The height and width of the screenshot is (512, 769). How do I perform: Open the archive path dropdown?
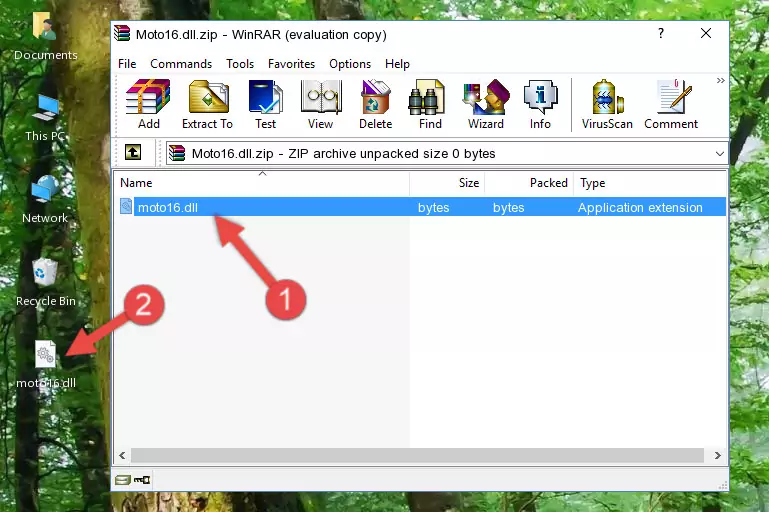pyautogui.click(x=719, y=154)
